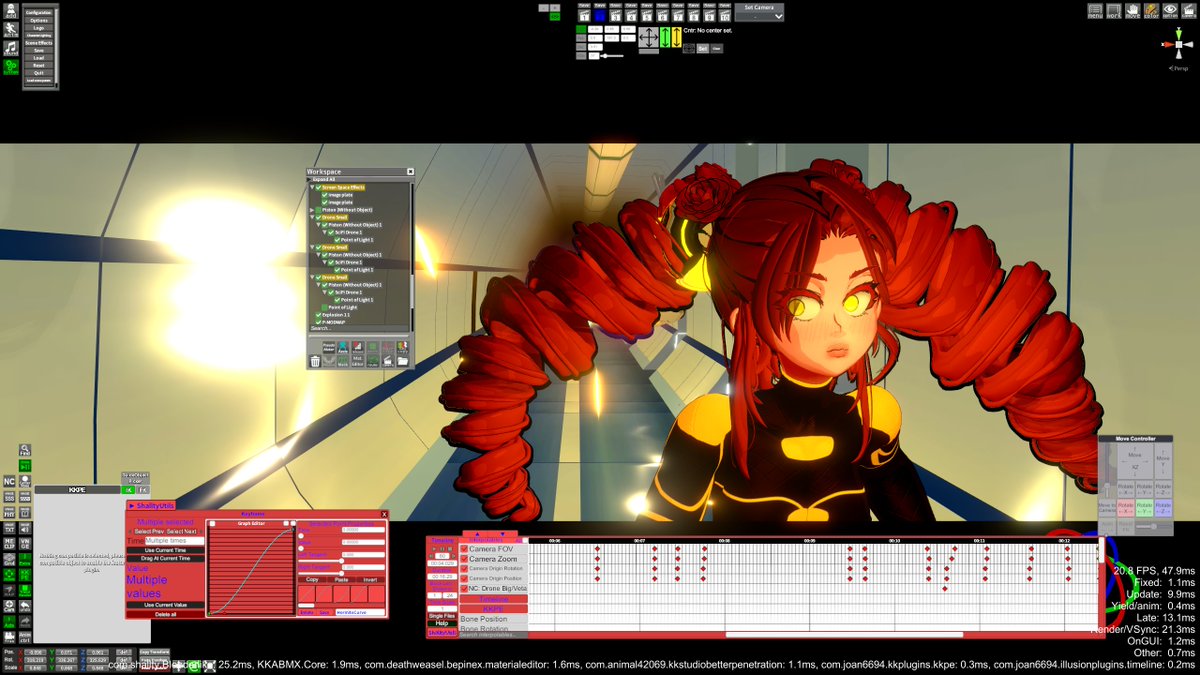Open the add menu icon
The height and width of the screenshot is (675, 1200).
point(11,11)
